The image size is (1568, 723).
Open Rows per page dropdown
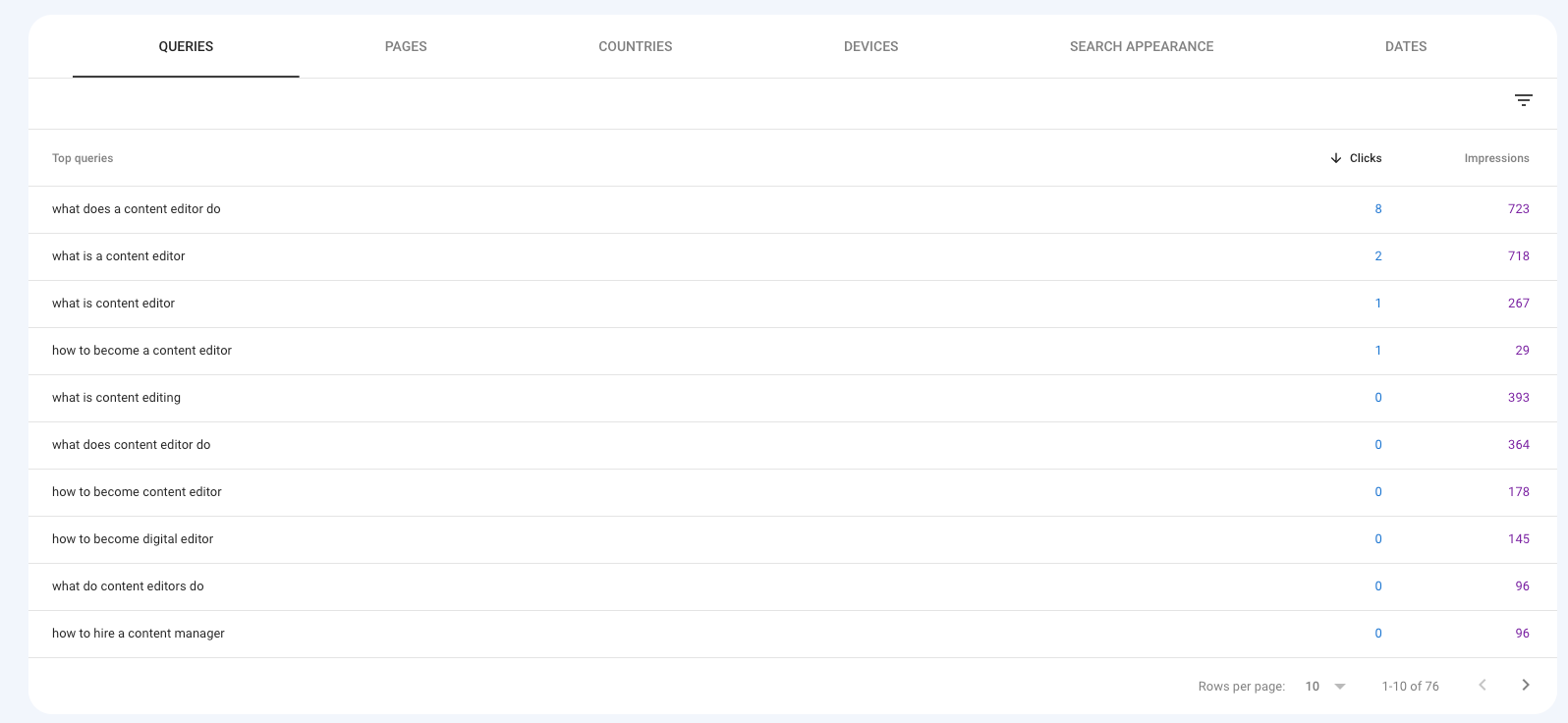1325,687
